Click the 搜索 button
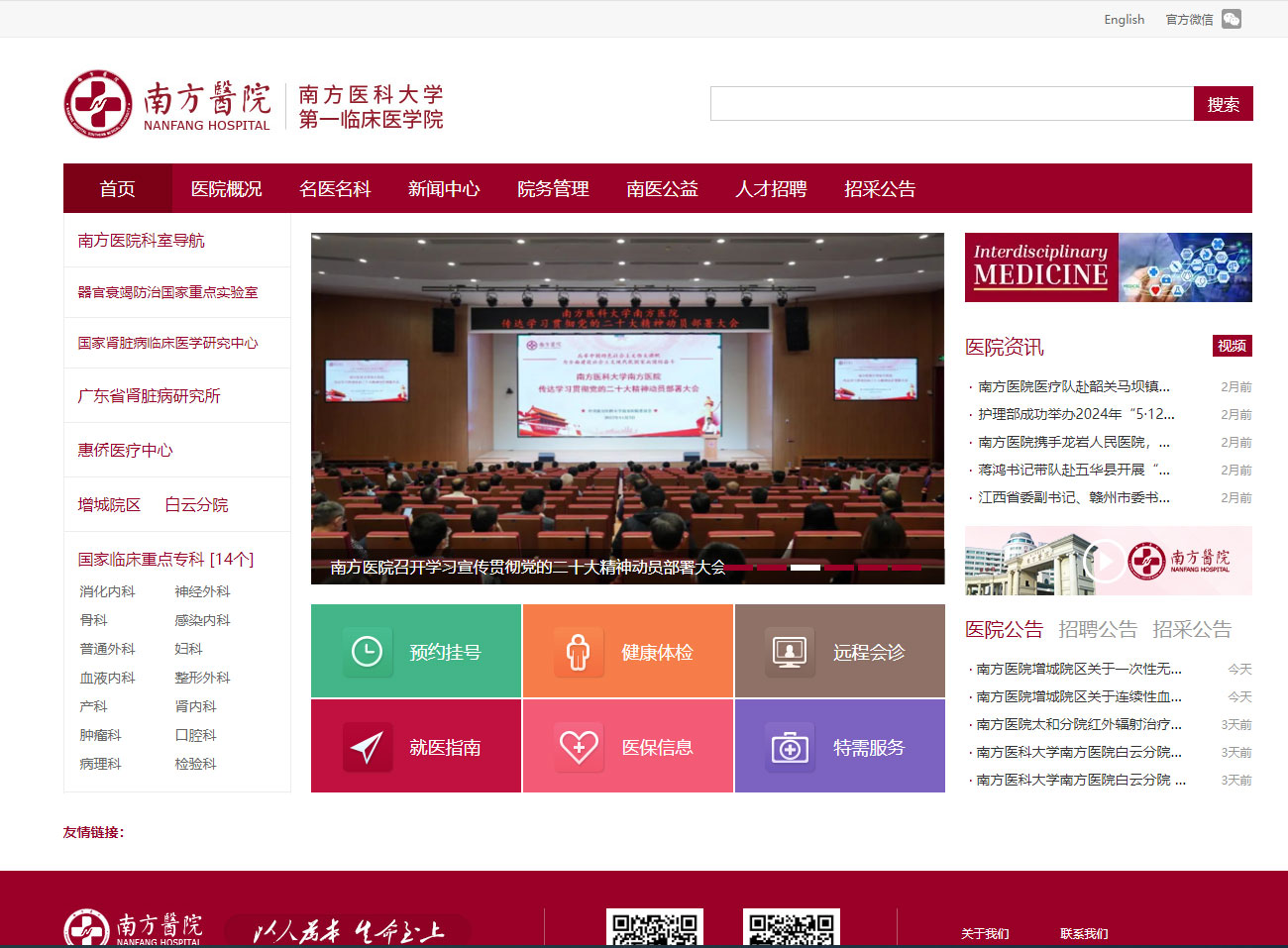The width and height of the screenshot is (1288, 948). point(1224,104)
